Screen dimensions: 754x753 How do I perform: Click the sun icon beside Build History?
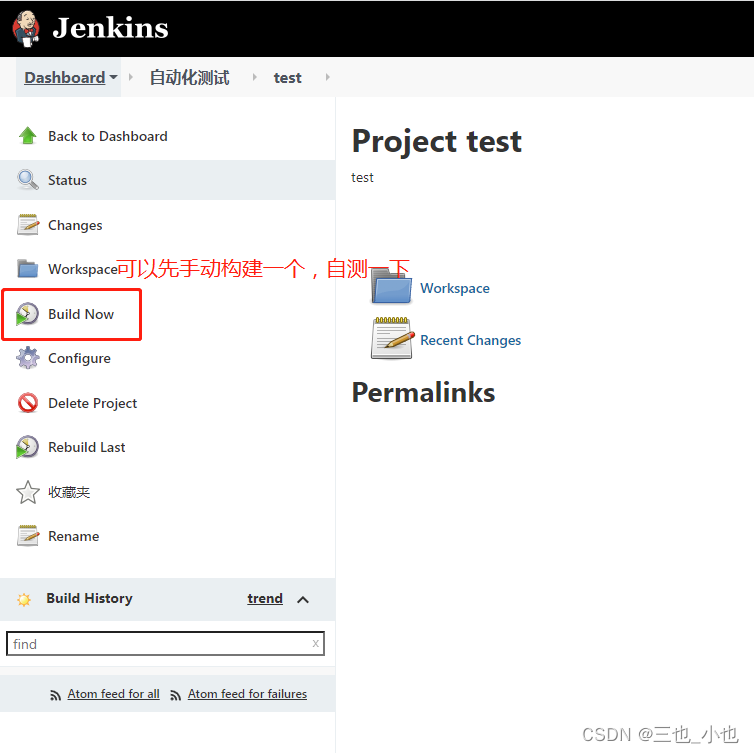24,600
